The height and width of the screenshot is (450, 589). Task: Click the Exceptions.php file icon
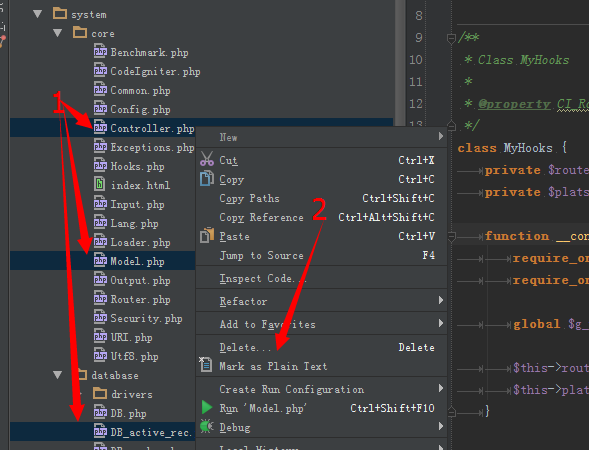coord(100,146)
